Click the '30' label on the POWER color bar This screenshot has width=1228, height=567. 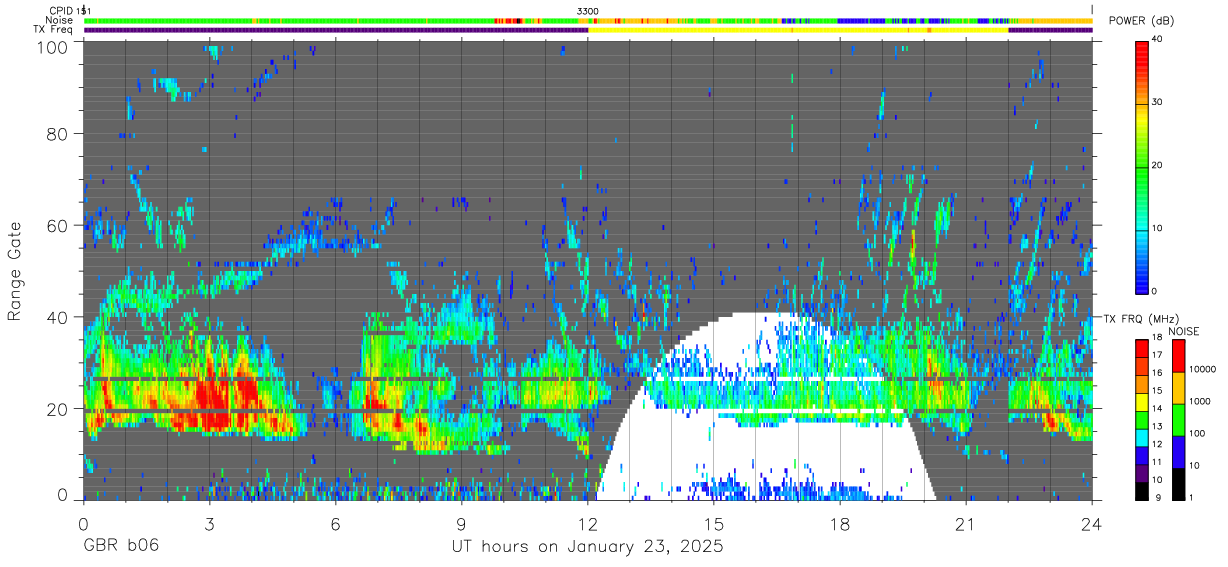1157,102
